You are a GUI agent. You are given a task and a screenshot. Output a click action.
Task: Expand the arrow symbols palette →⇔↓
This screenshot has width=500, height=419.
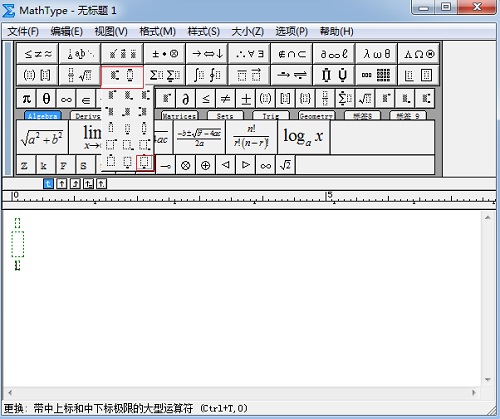(207, 54)
